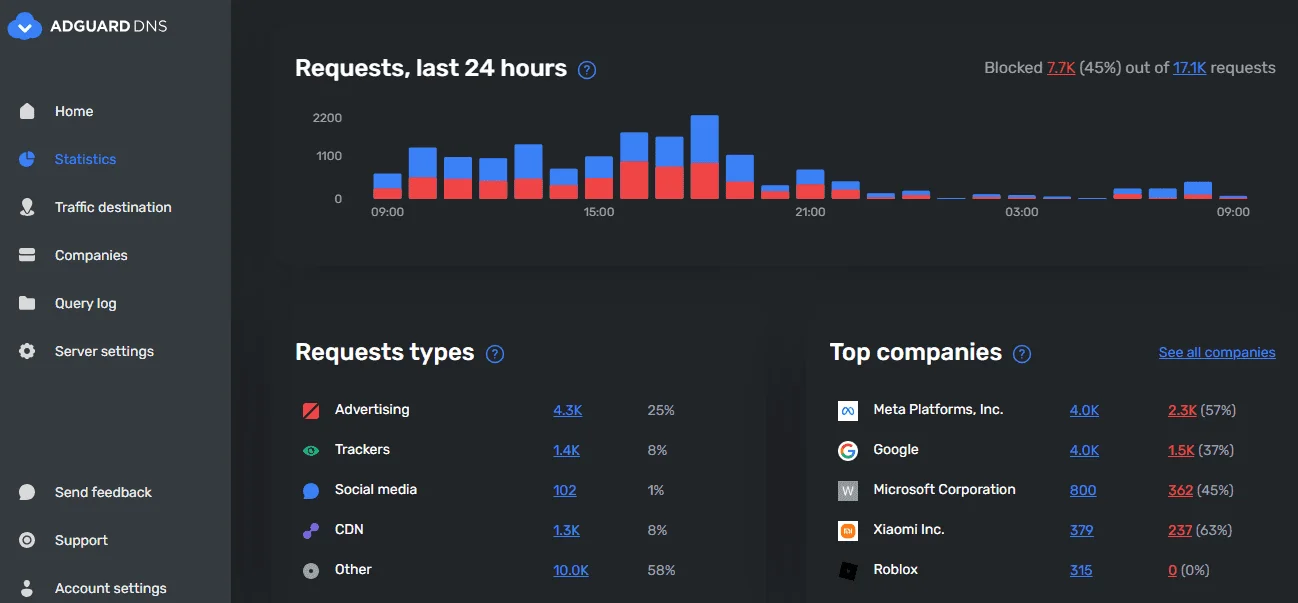Image resolution: width=1298 pixels, height=603 pixels.
Task: Open Advertising 4.3K requests link
Action: 568,410
